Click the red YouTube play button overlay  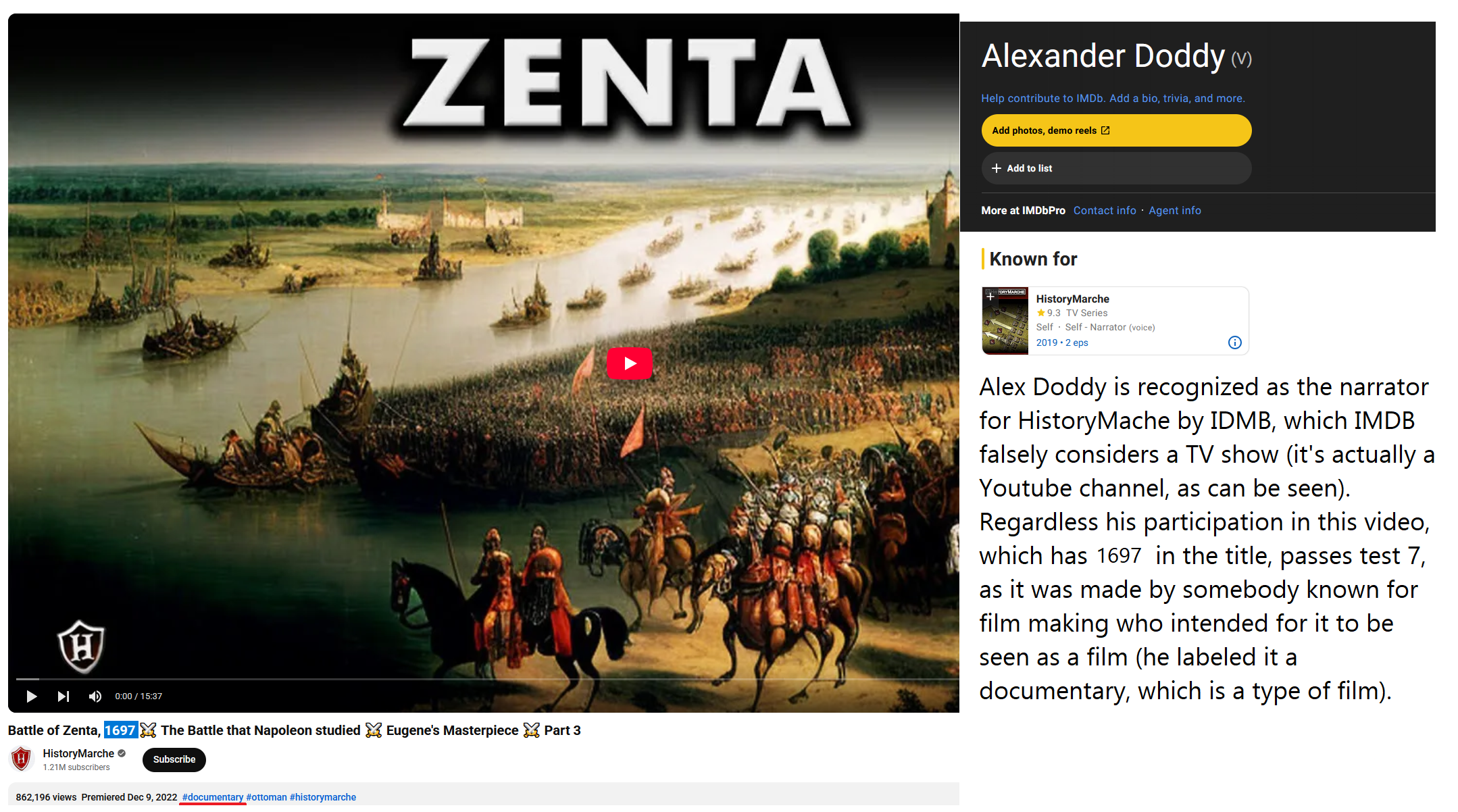629,363
